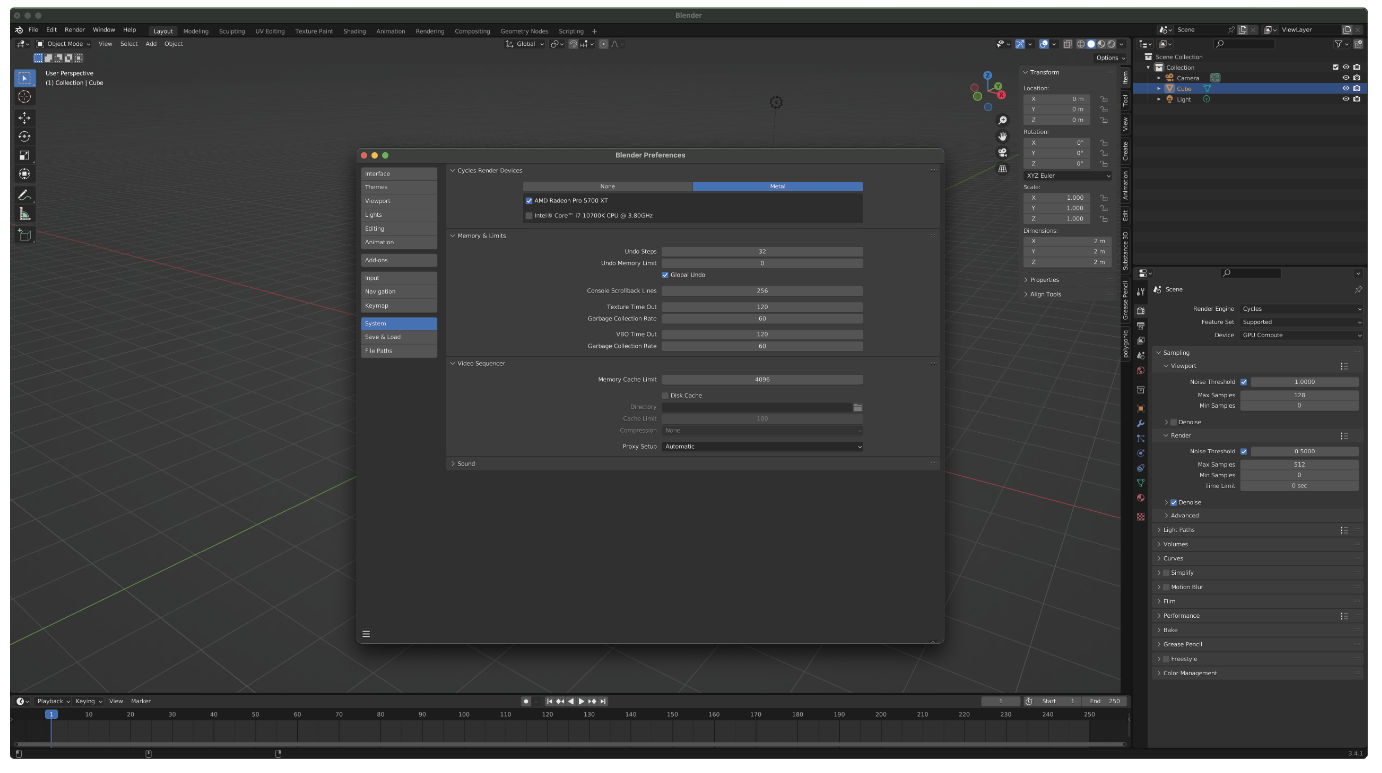Image resolution: width=1382 pixels, height=773 pixels.
Task: Select the Add-ons preferences tab
Action: pos(399,260)
